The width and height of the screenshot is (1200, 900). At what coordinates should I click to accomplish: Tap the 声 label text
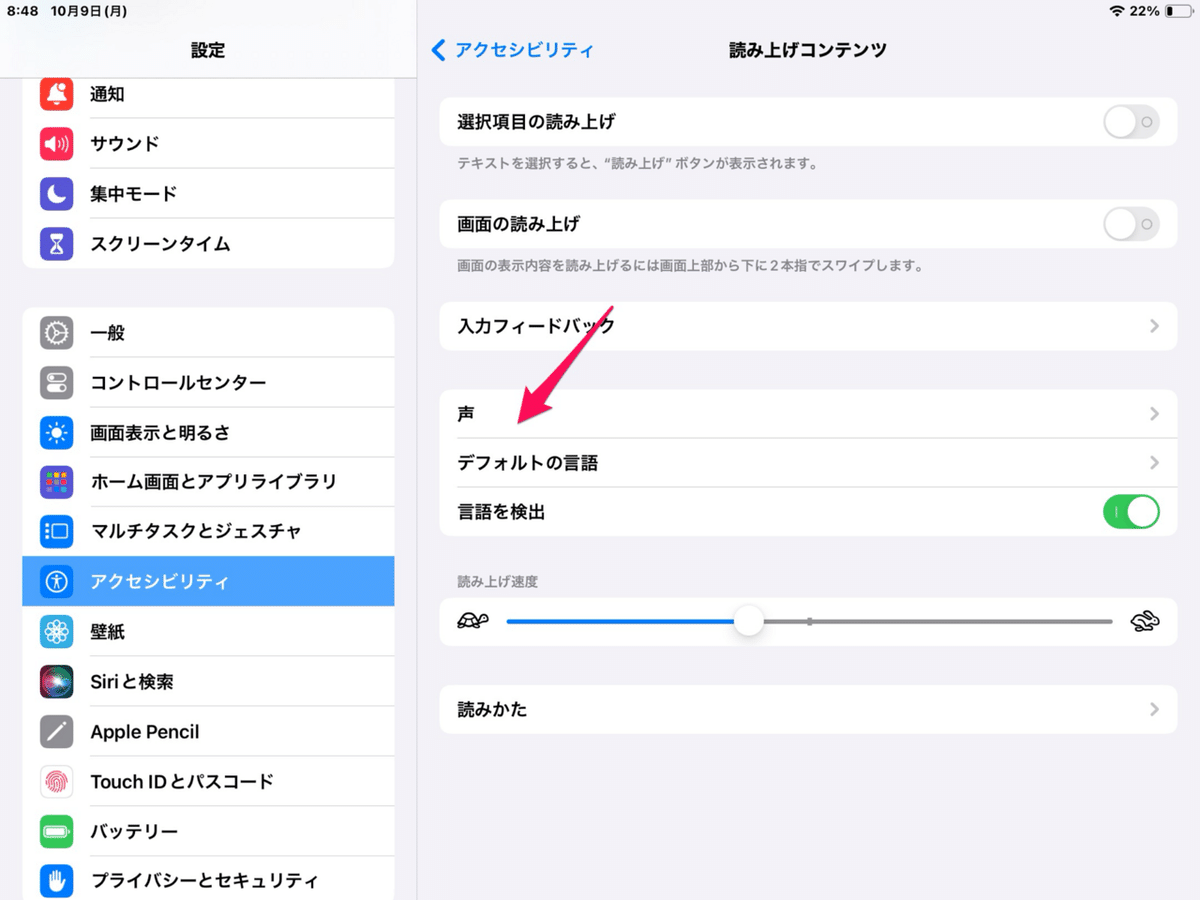click(x=466, y=414)
